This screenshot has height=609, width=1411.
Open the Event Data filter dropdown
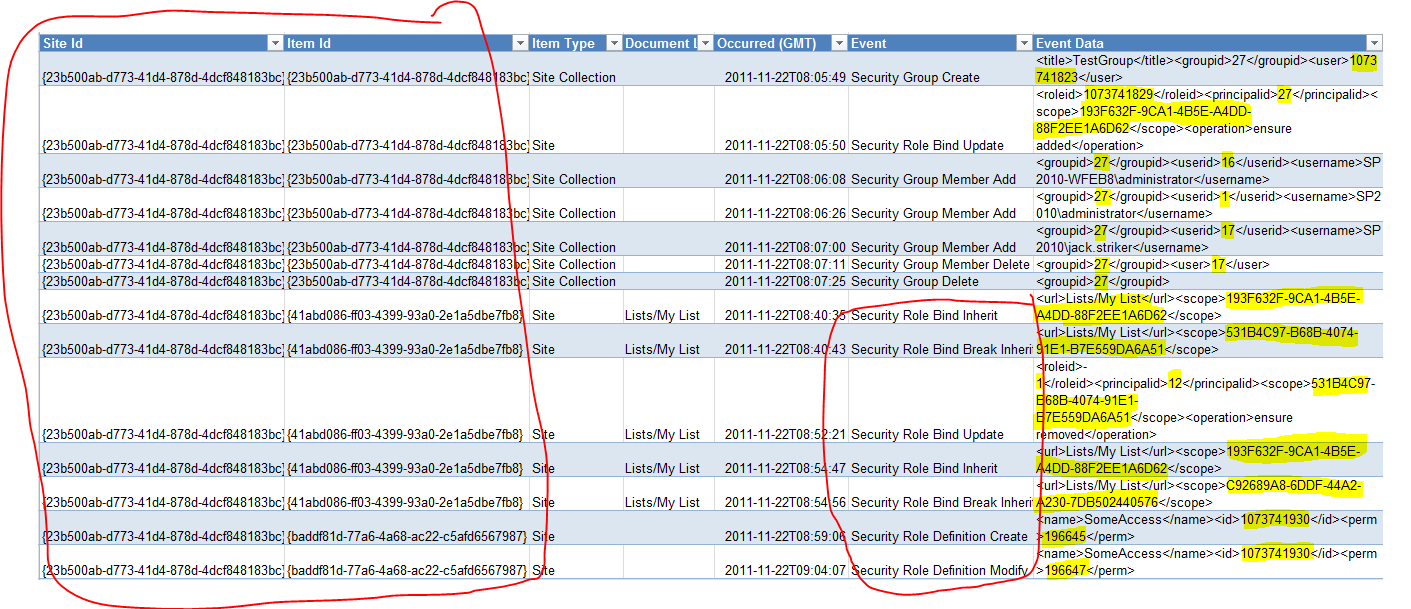(1374, 44)
